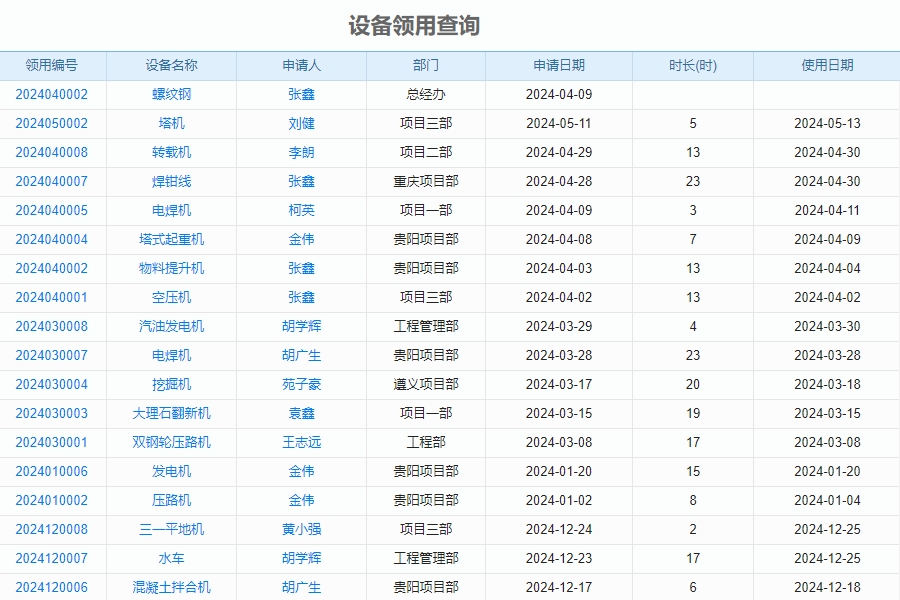Click the 塔式起重机 equipment link
The height and width of the screenshot is (600, 900).
tap(172, 239)
